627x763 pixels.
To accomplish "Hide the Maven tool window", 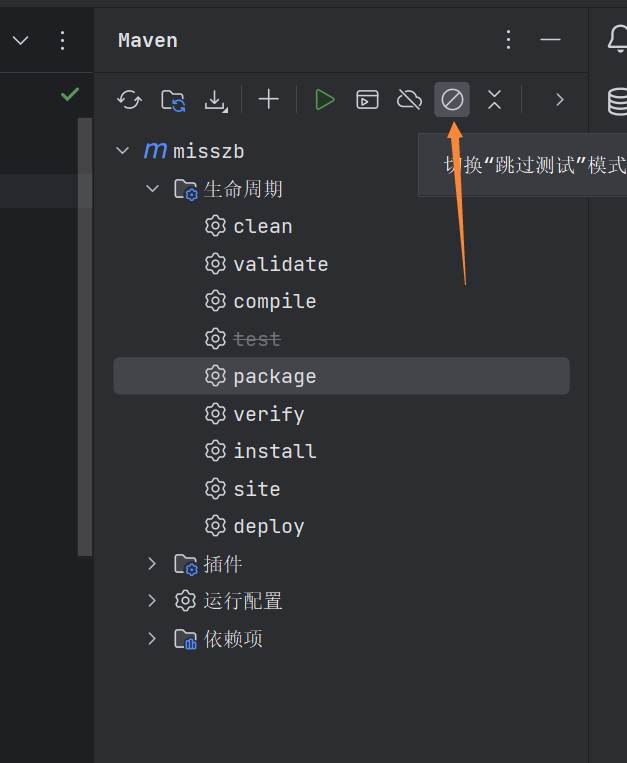I will coord(551,39).
